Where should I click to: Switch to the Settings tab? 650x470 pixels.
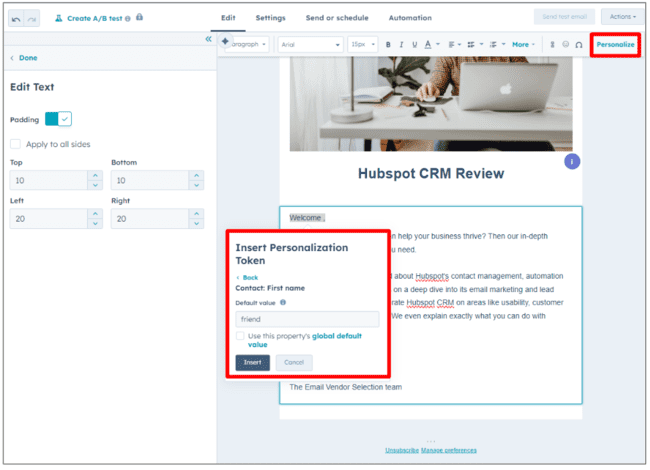pos(270,18)
